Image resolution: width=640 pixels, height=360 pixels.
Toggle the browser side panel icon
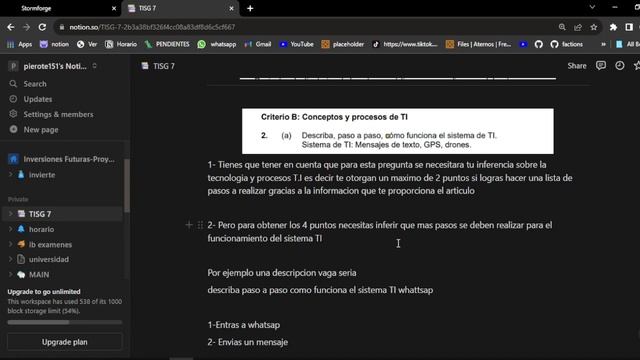[629, 27]
